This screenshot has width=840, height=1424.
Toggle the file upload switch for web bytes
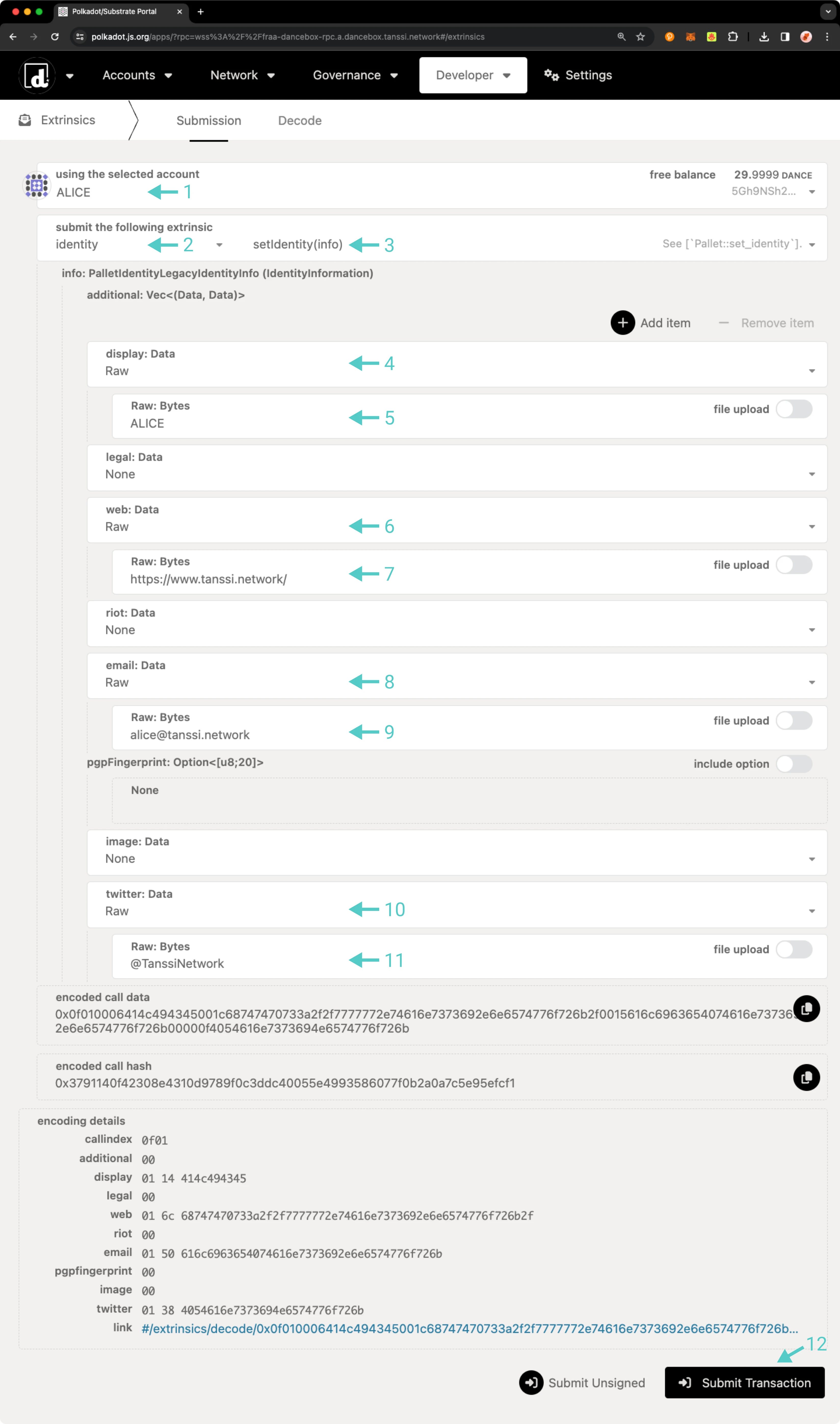tap(795, 565)
